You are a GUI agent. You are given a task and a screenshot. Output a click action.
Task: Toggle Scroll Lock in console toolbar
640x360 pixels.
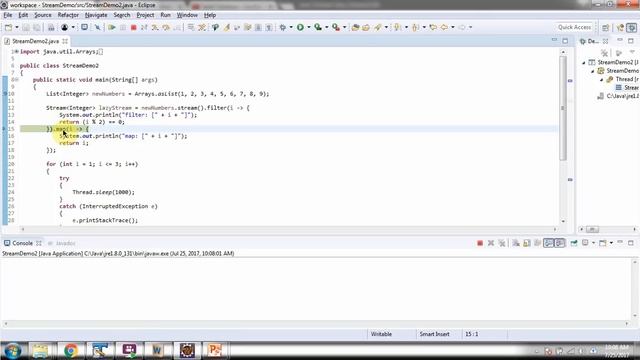[x=527, y=243]
